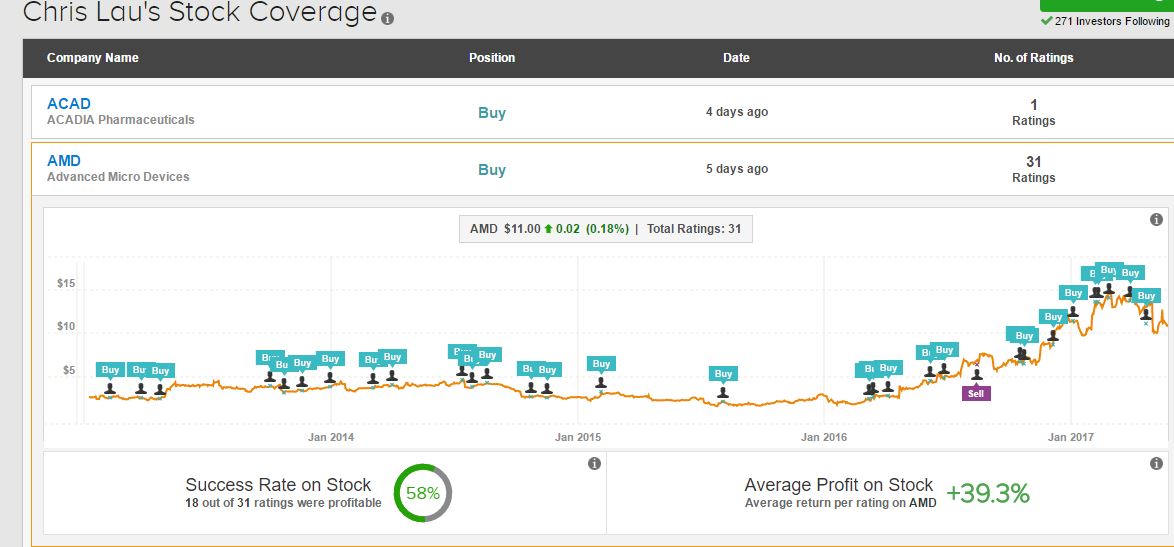Select the purple Sell rating flag
1174x547 pixels.
[976, 393]
